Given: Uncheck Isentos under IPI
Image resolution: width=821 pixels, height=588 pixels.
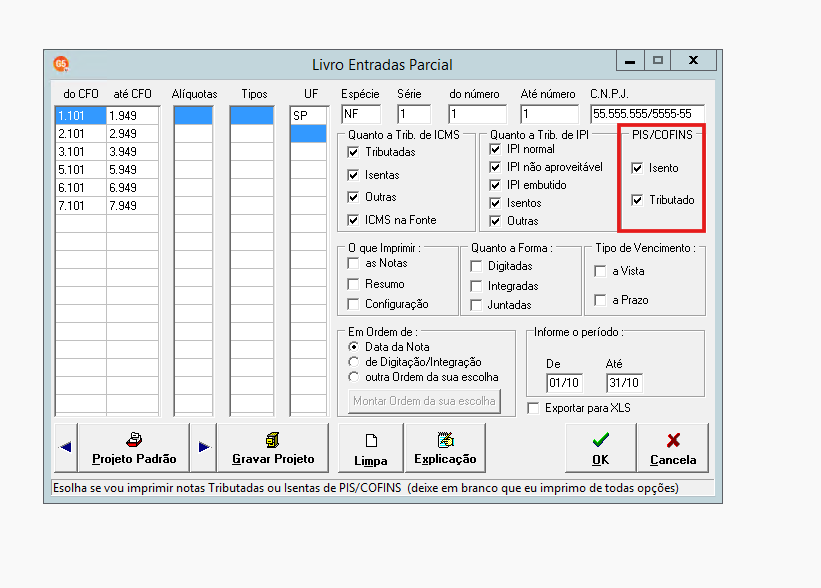Looking at the screenshot, I should click(x=495, y=203).
